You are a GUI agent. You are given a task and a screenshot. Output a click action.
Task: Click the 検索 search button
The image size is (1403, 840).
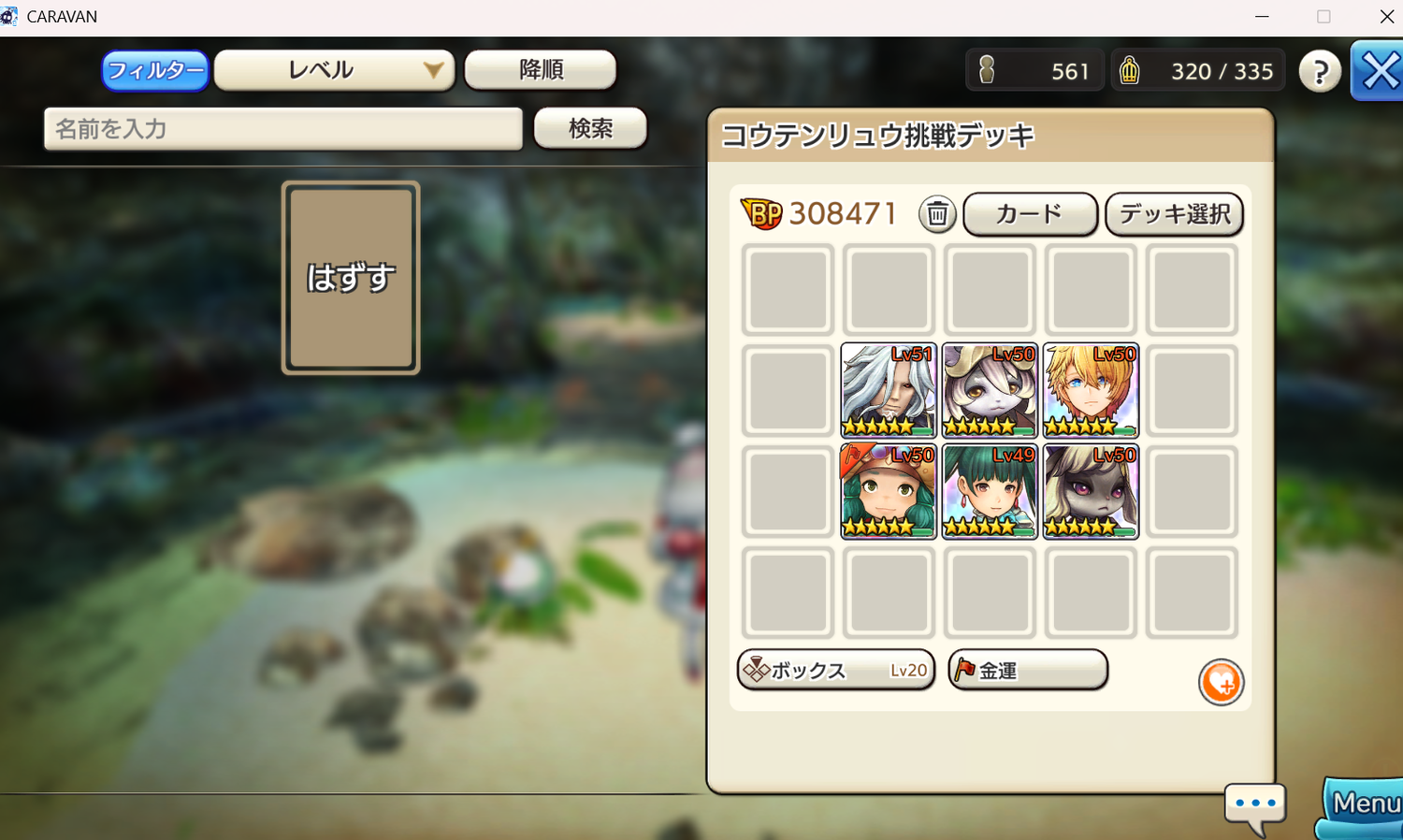(x=590, y=128)
